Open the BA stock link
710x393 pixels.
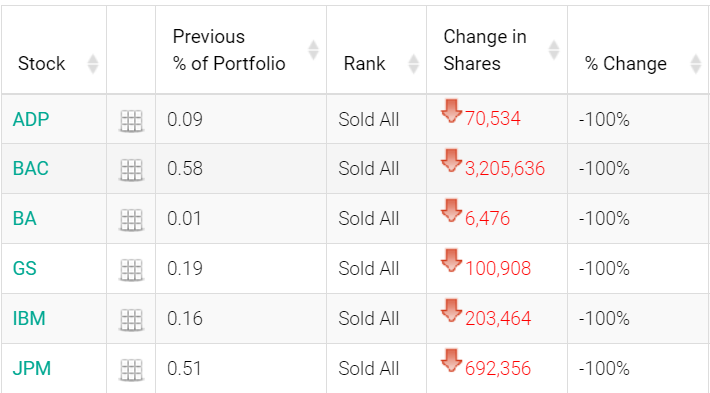click(24, 219)
